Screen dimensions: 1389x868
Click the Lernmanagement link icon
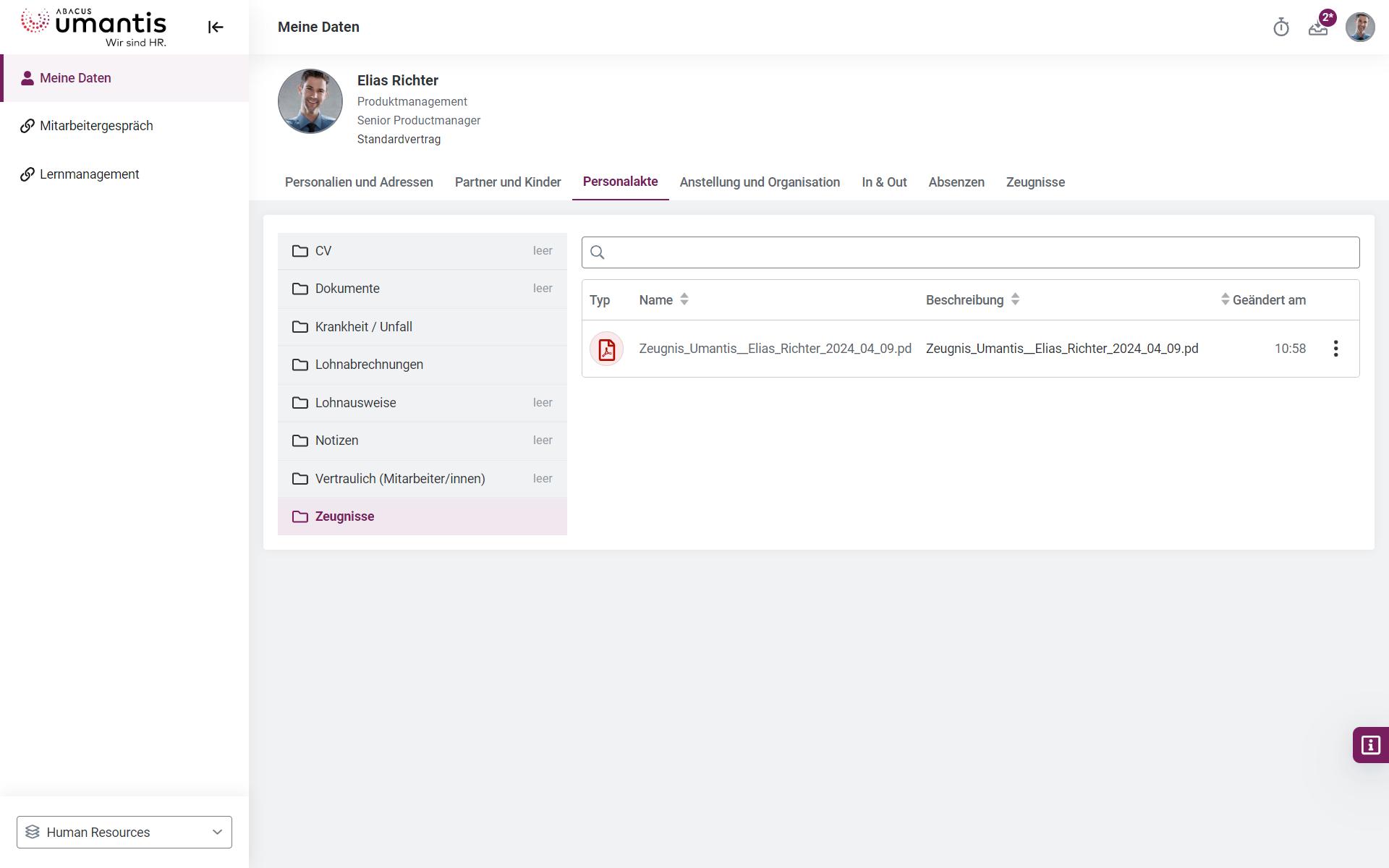27,174
